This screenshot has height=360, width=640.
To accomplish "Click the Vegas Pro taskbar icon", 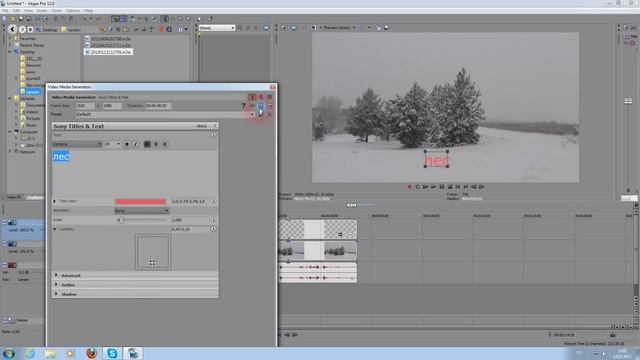I will (x=133, y=353).
